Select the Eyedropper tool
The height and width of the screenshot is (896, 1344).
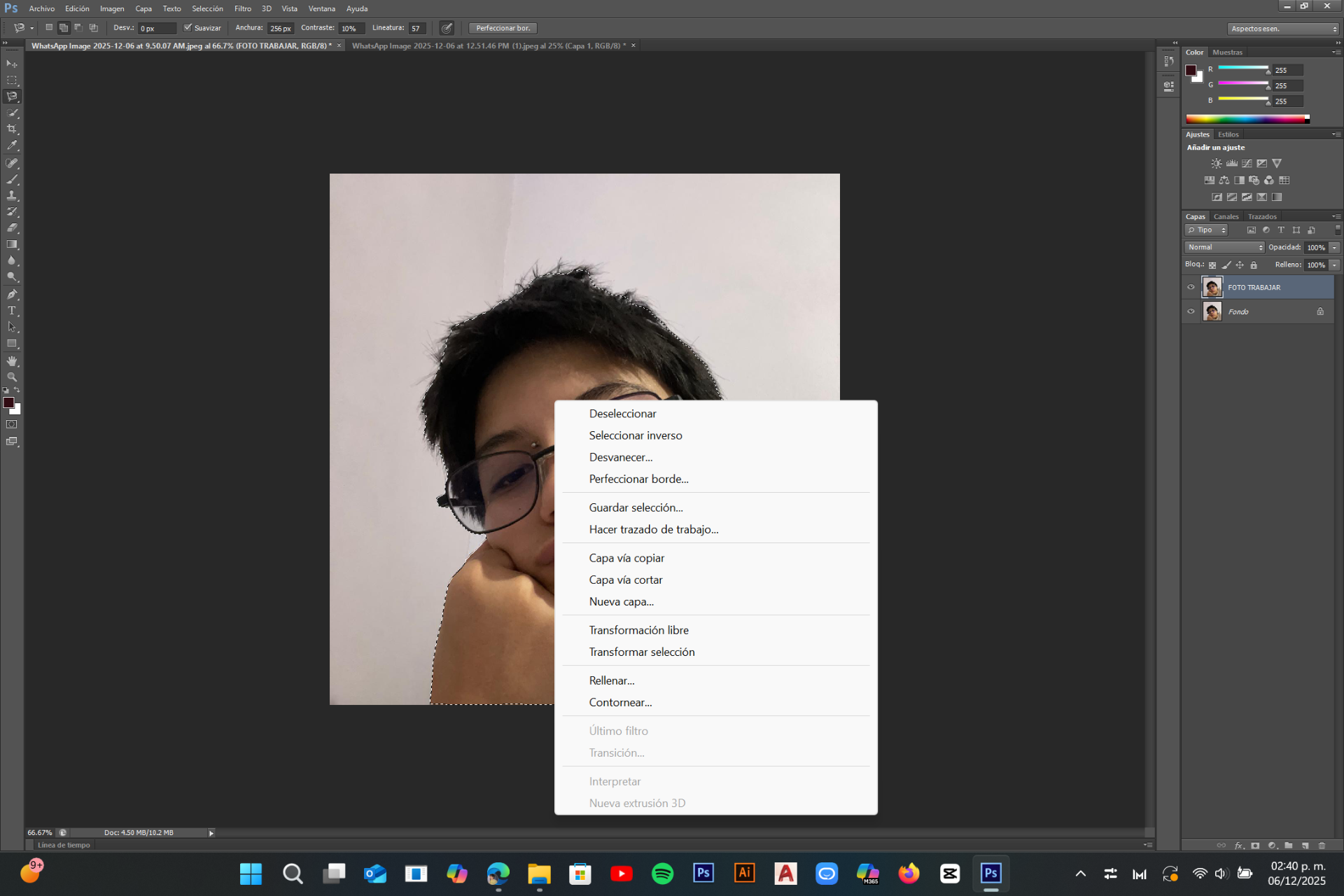click(x=12, y=146)
